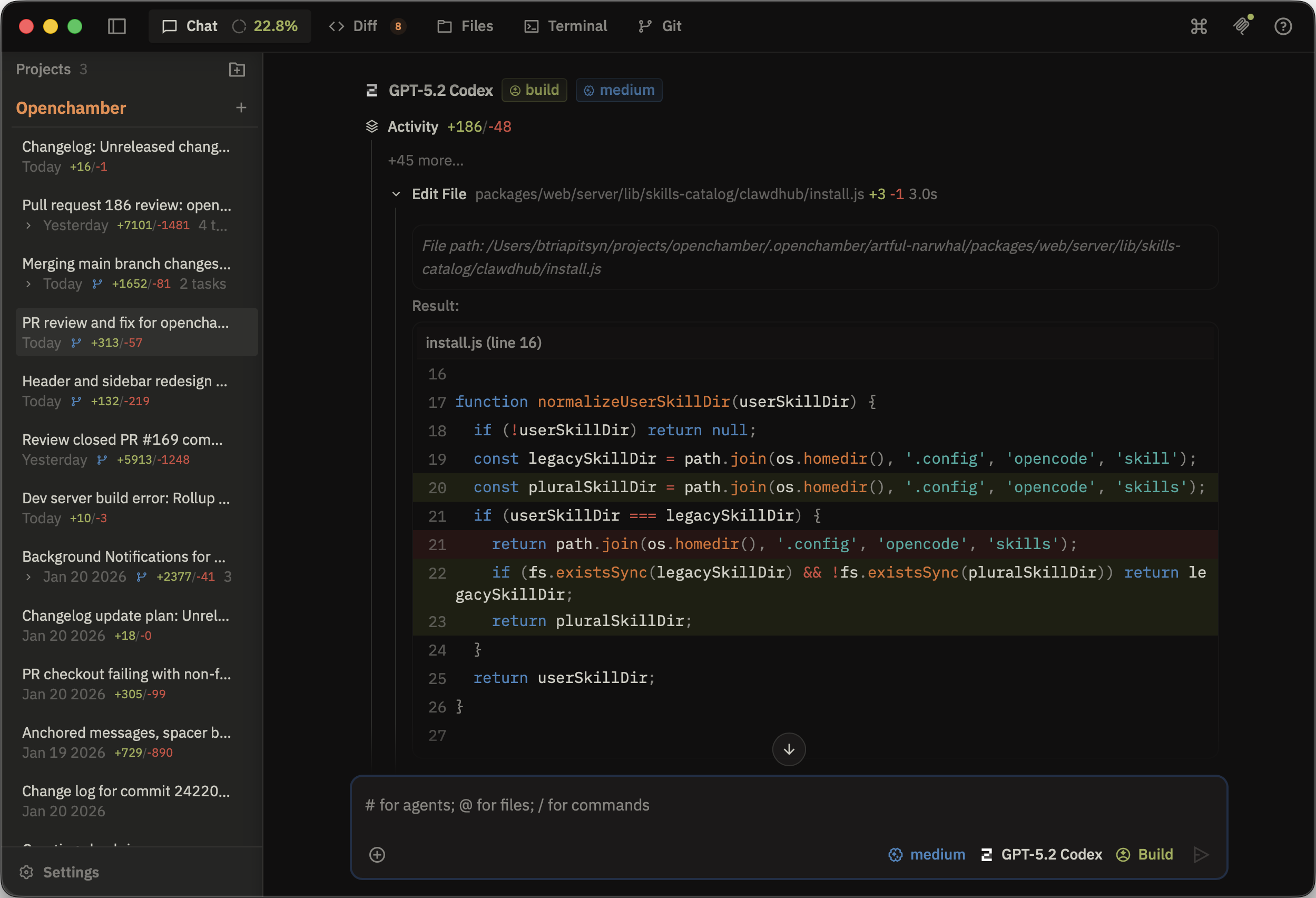
Task: Focus the chat message input field
Action: 788,805
